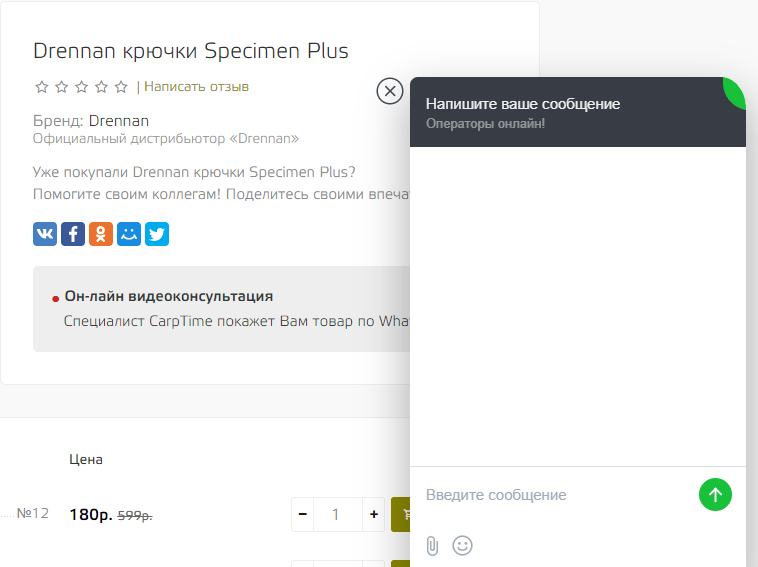This screenshot has height=567, width=758.
Task: Send chat message with green arrow
Action: coord(715,494)
